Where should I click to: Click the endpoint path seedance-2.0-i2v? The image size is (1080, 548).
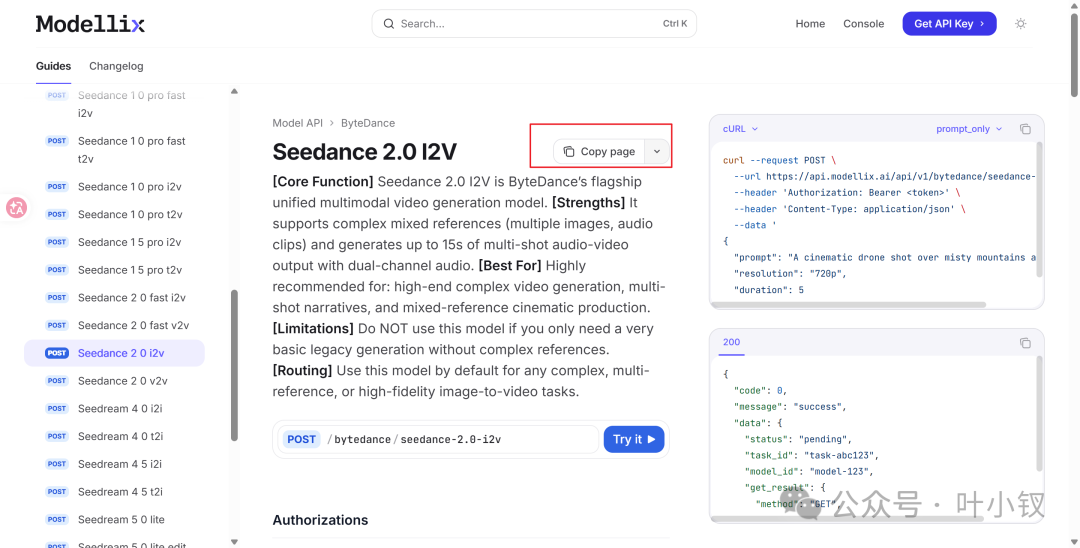[450, 439]
